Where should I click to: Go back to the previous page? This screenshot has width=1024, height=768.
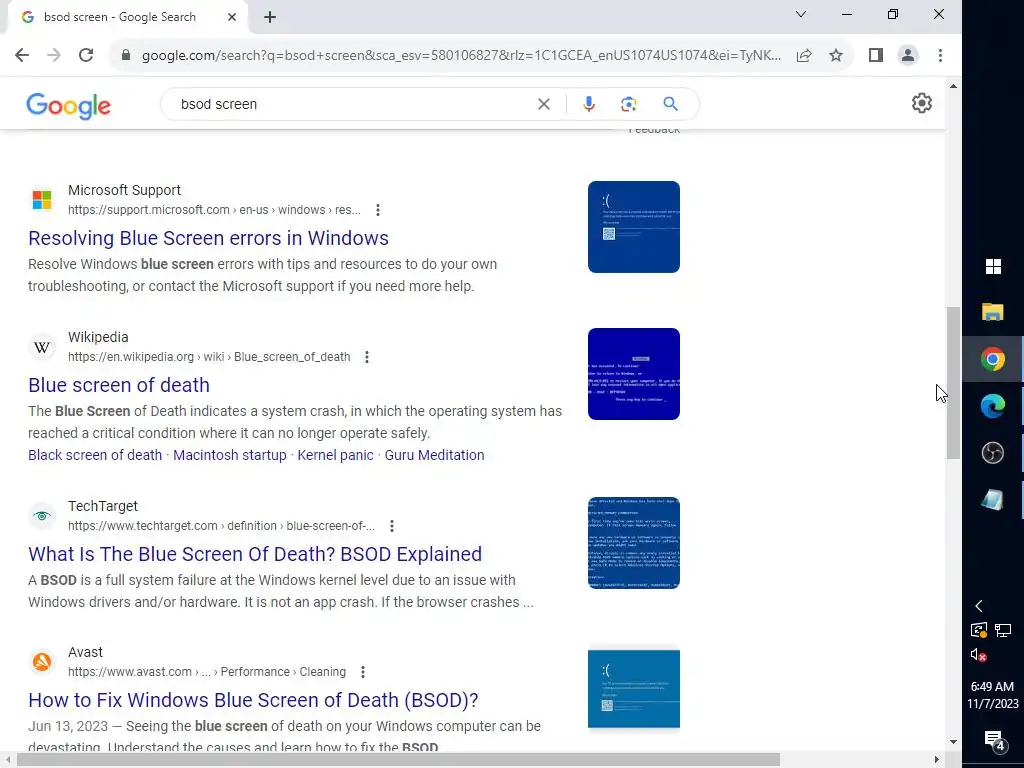click(22, 56)
